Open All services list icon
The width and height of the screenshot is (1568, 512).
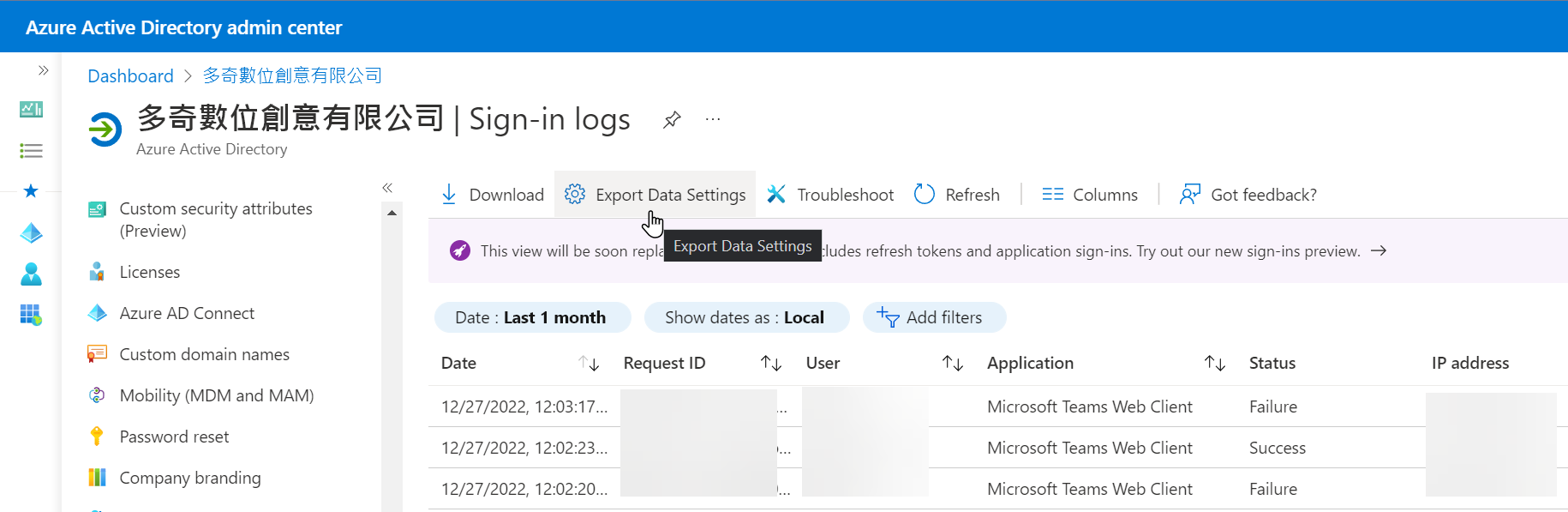pyautogui.click(x=31, y=151)
